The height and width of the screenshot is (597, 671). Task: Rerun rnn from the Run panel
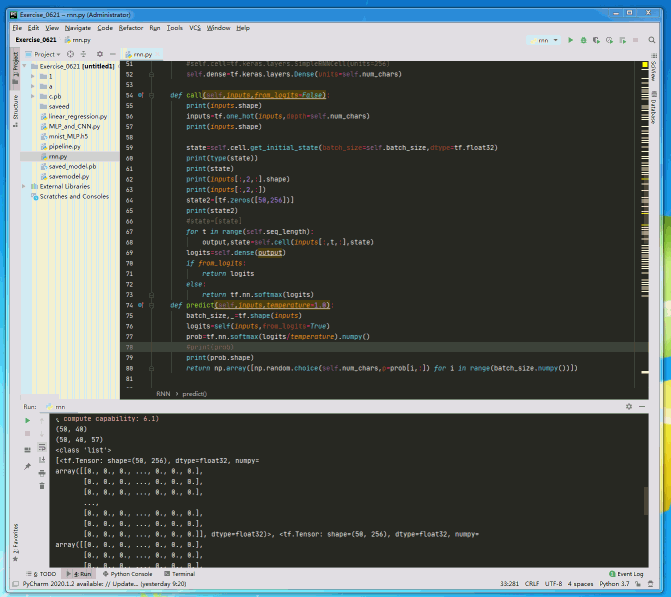pos(27,421)
